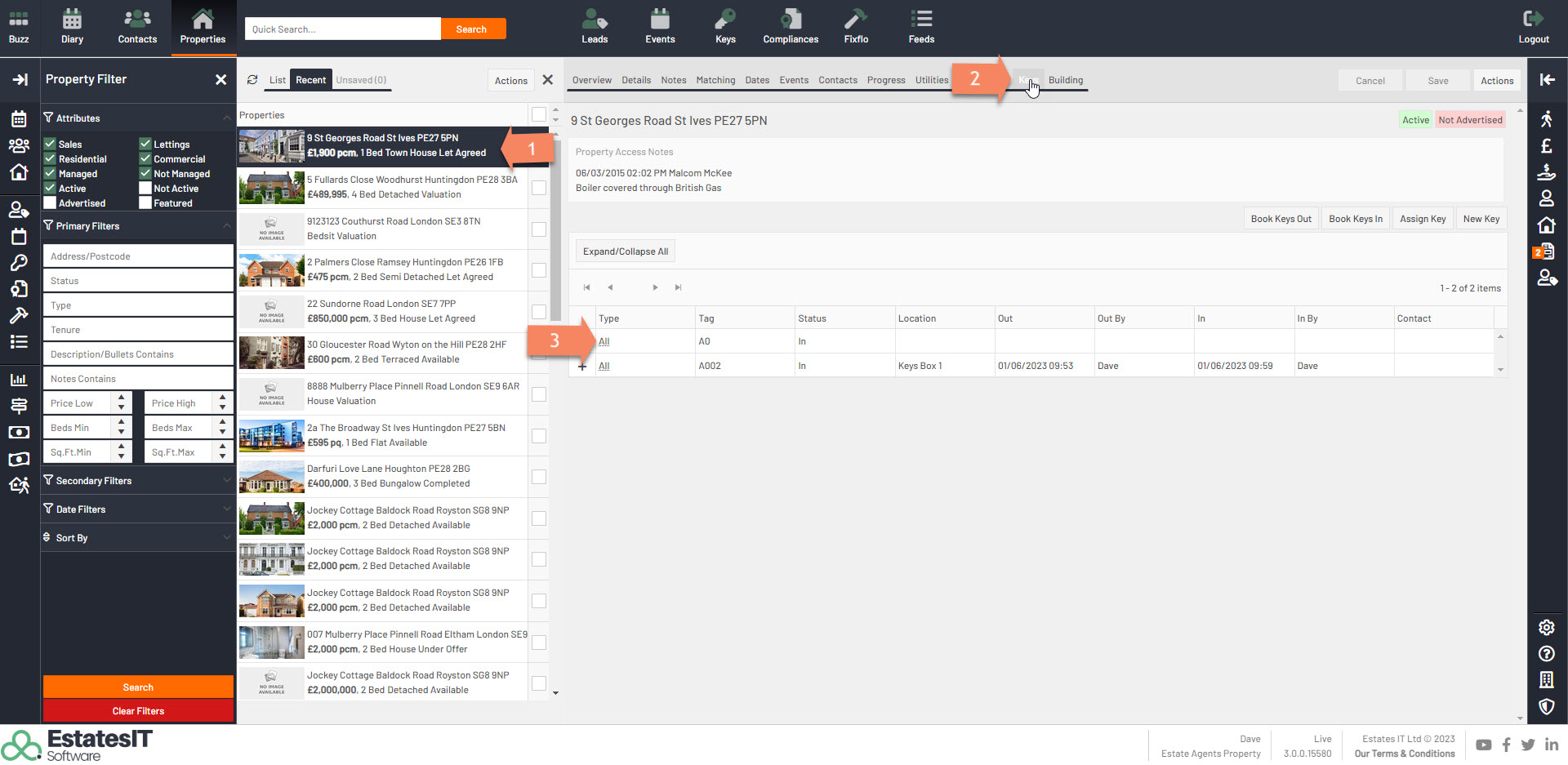Click the Address/Postcode filter field
The width and height of the screenshot is (1568, 765).
[137, 256]
